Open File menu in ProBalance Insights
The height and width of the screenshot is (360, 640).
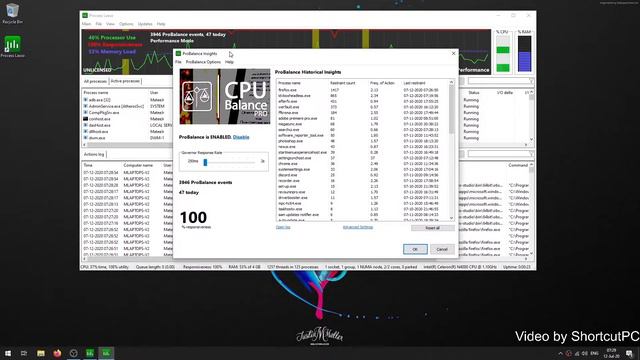(x=178, y=62)
